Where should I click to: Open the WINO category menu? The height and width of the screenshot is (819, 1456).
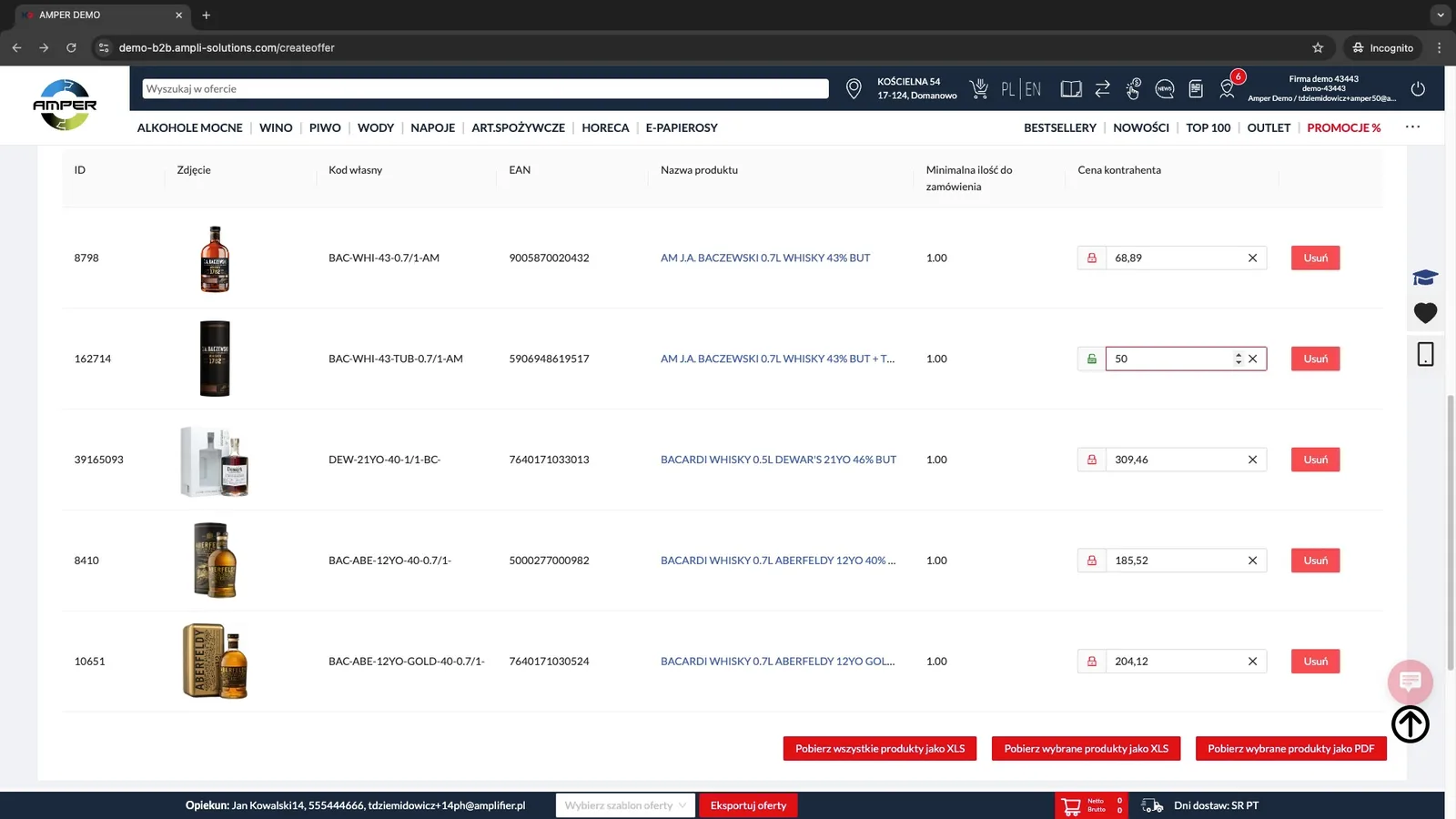click(x=276, y=128)
